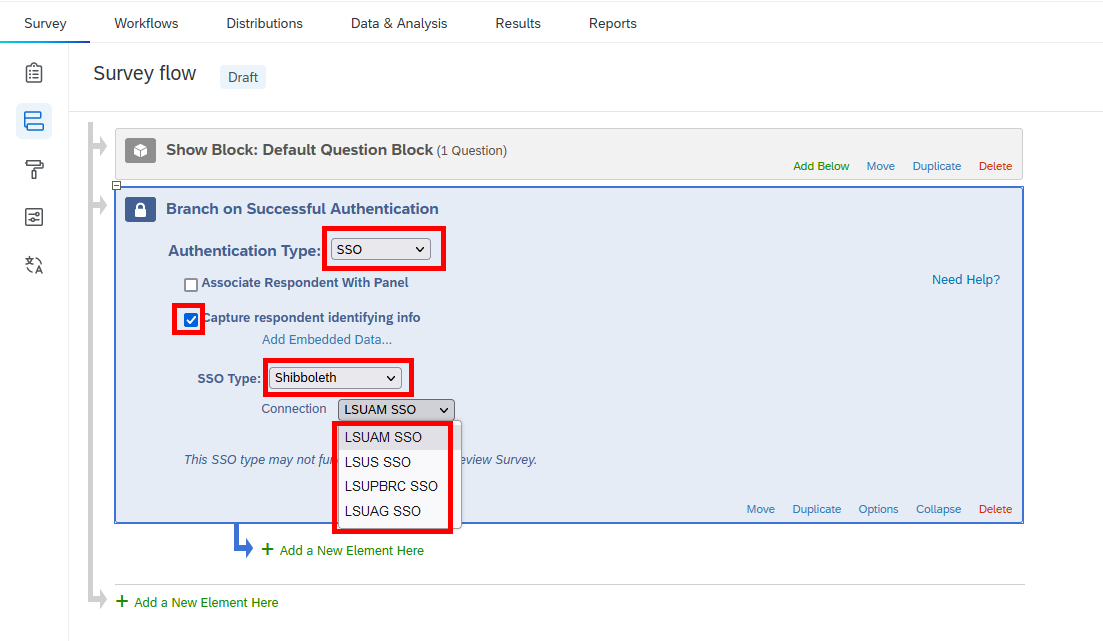Click bottom Add a New Element Here
1103x641 pixels.
pos(206,602)
